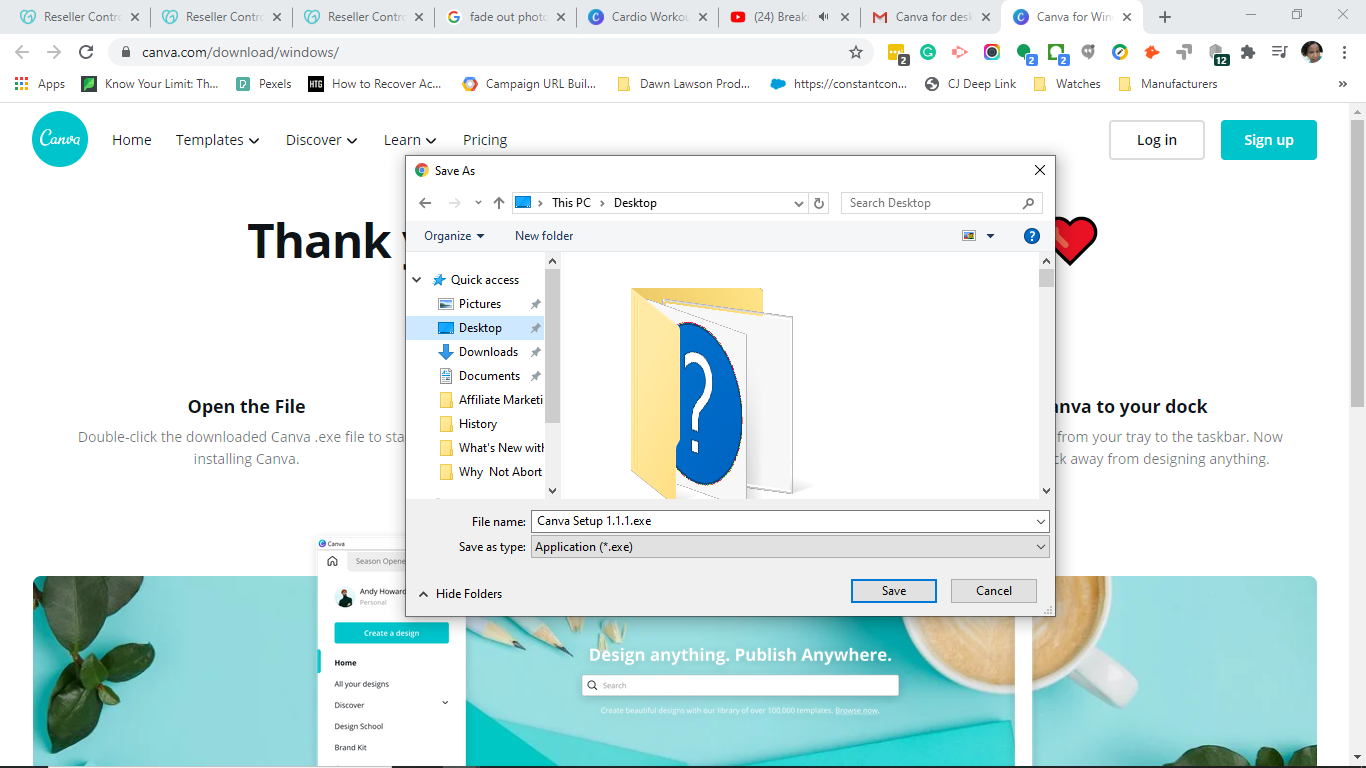Click New folder in the dialog toolbar

click(544, 236)
